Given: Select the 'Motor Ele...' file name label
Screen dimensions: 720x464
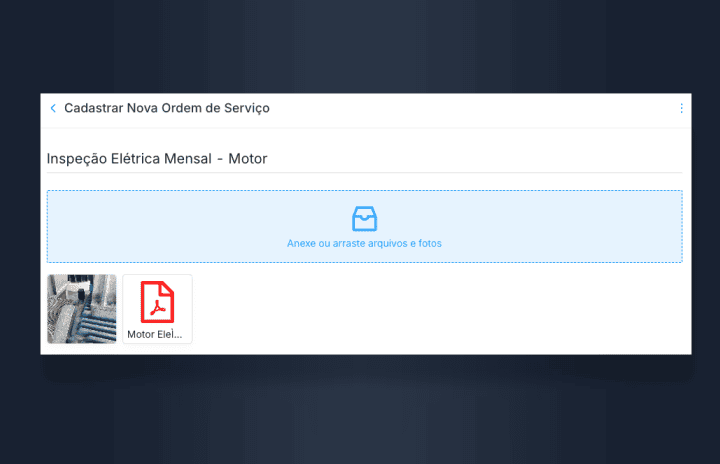Looking at the screenshot, I should pos(155,334).
